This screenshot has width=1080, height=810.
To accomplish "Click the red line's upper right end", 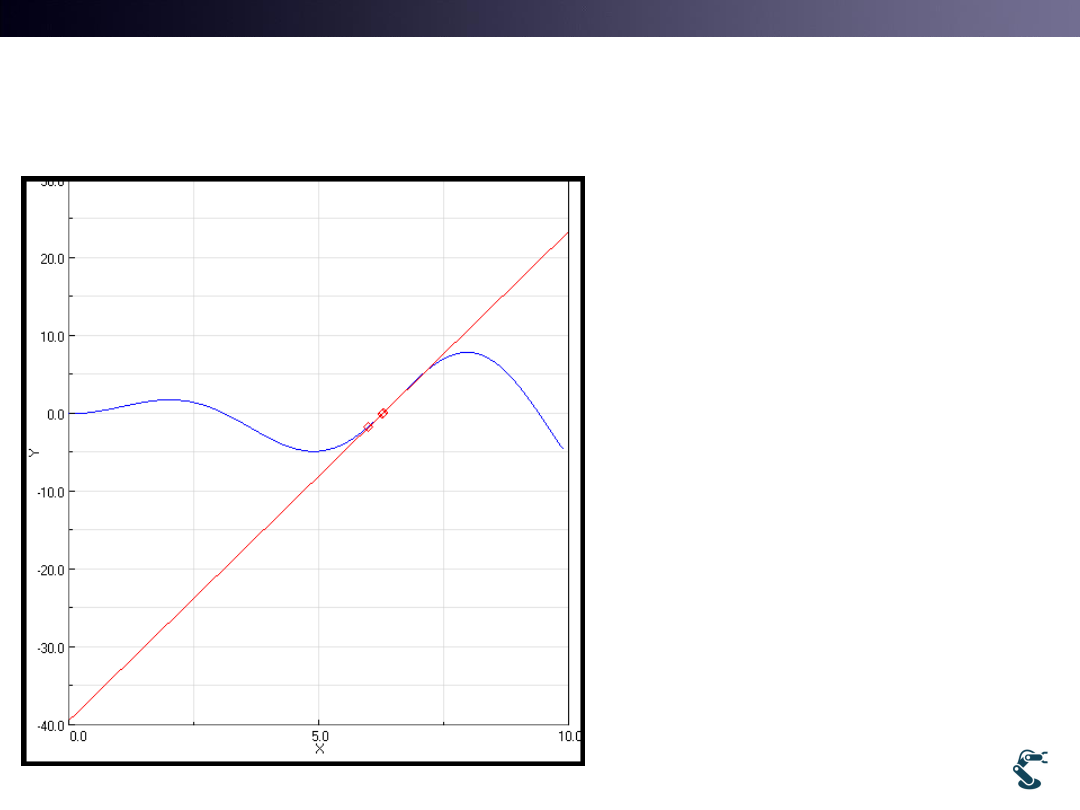I will click(566, 234).
